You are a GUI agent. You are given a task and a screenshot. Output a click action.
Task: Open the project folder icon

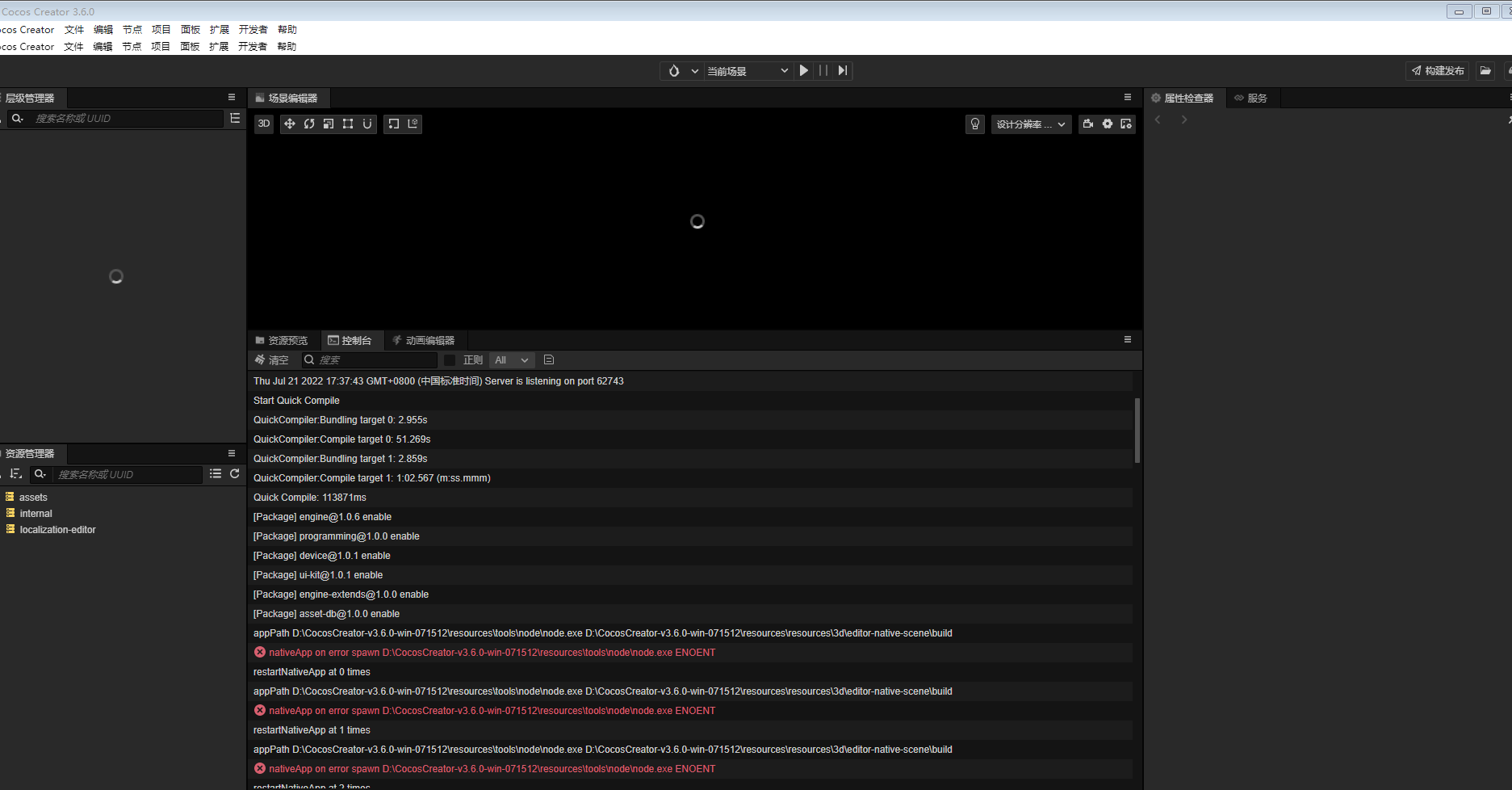tap(1485, 71)
